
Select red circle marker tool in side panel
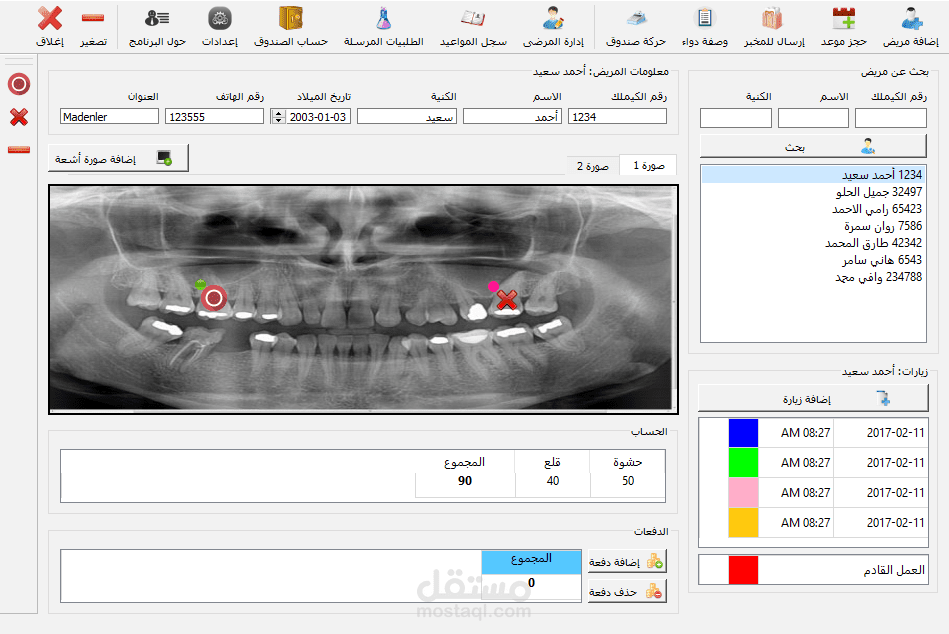[x=19, y=84]
